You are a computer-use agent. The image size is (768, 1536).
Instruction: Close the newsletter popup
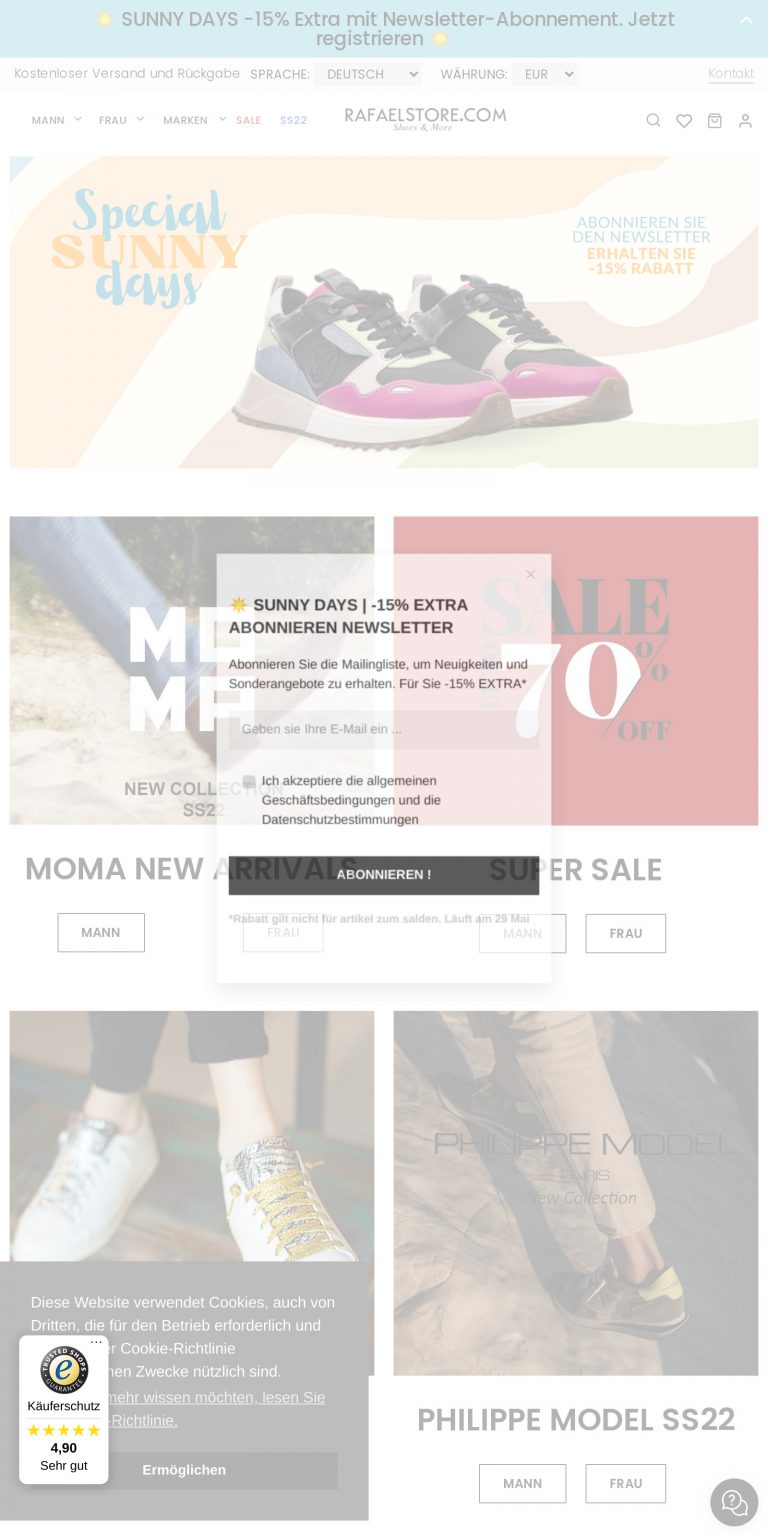[531, 574]
